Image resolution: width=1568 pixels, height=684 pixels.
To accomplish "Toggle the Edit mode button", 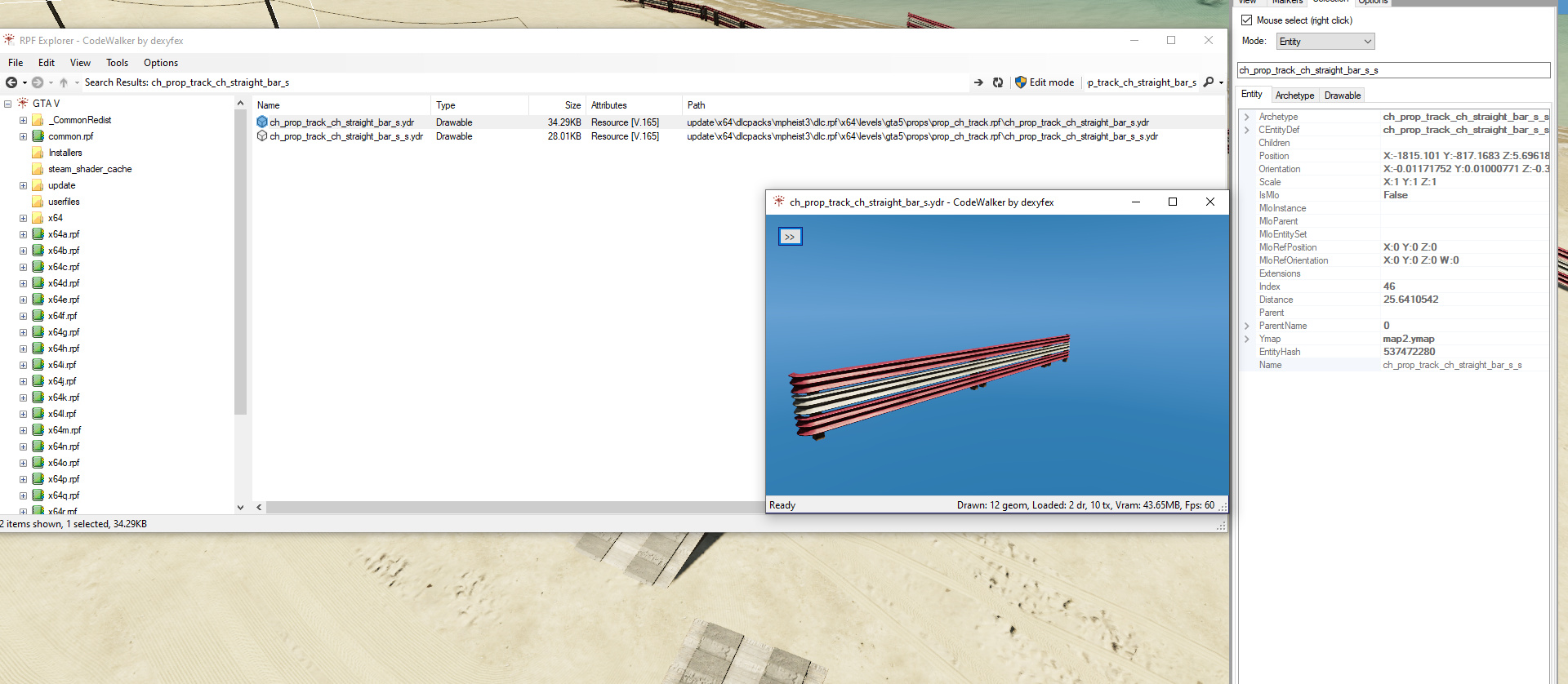I will point(1044,82).
